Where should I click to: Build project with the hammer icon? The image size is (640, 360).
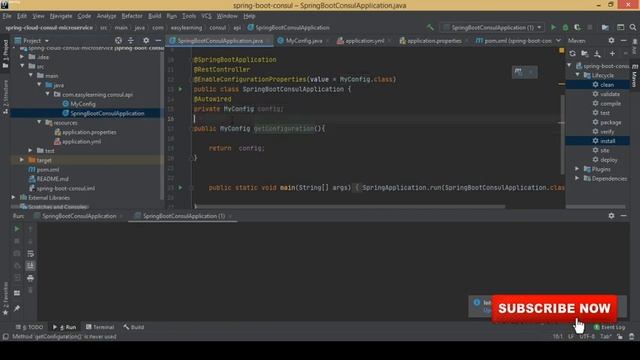430,27
